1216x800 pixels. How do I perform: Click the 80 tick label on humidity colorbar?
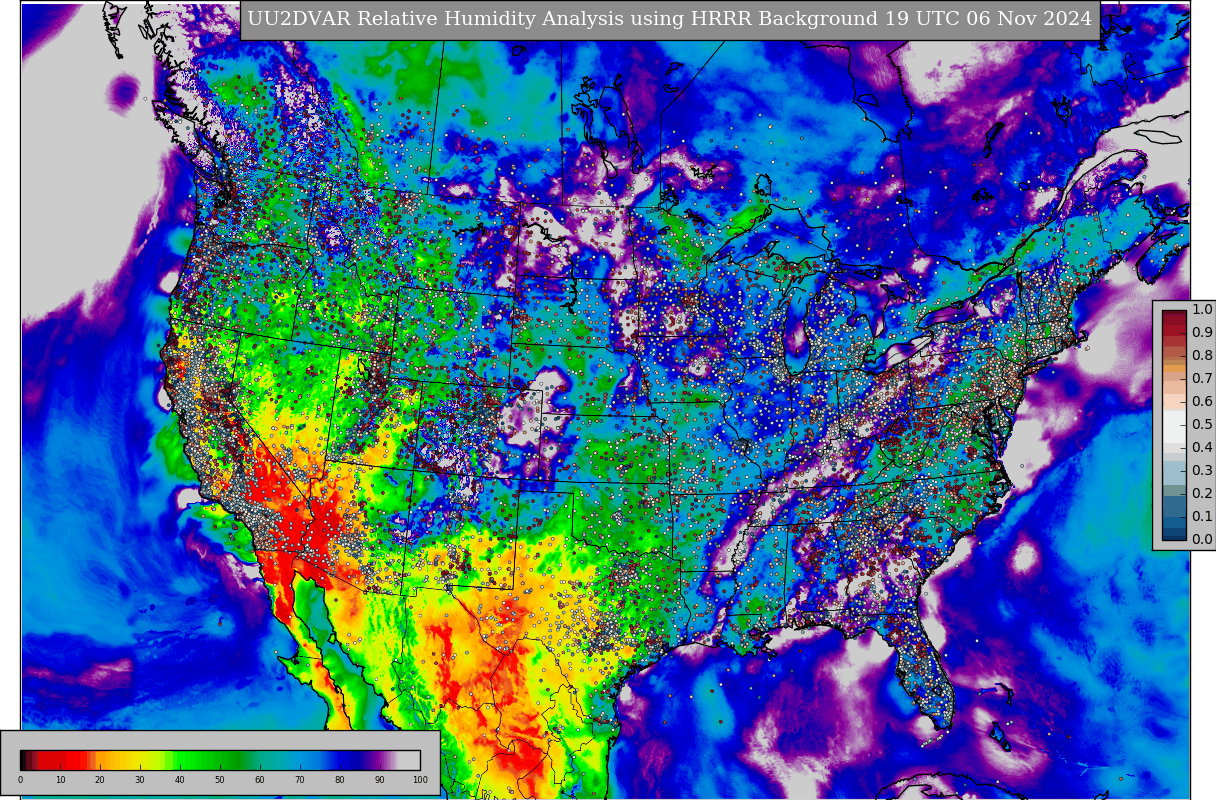click(340, 780)
